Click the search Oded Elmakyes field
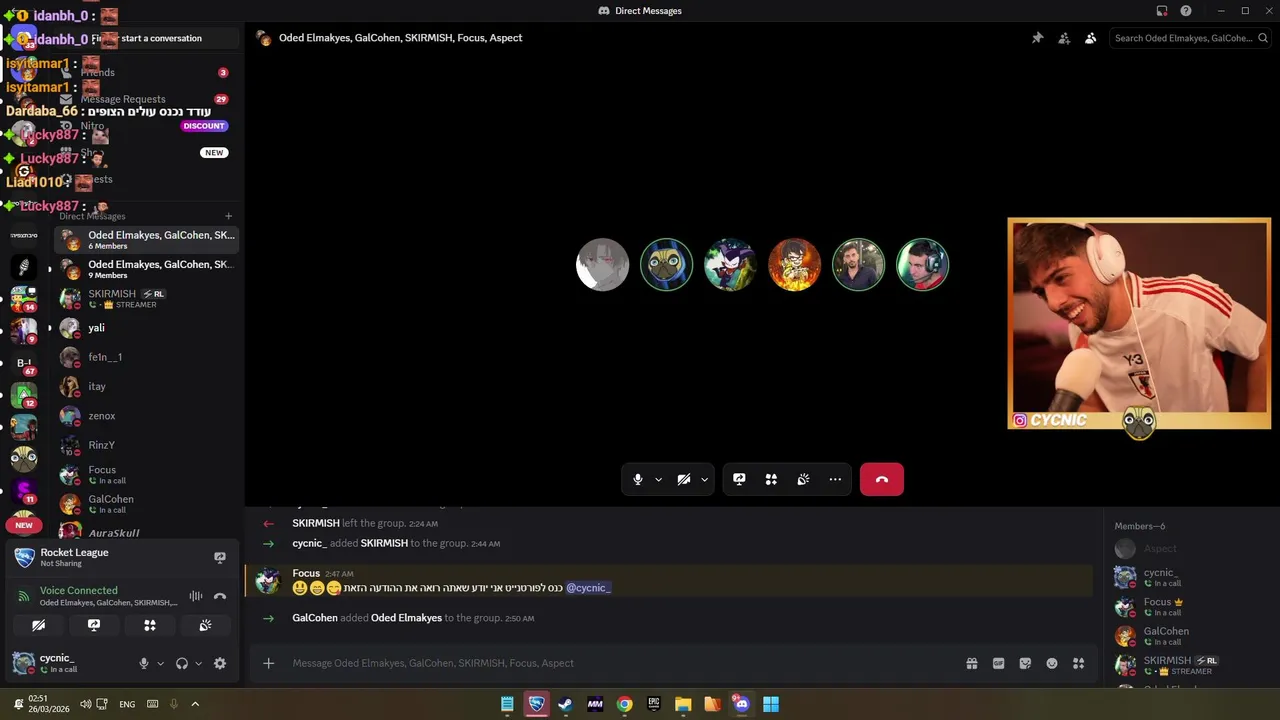The height and width of the screenshot is (720, 1280). pos(1190,38)
